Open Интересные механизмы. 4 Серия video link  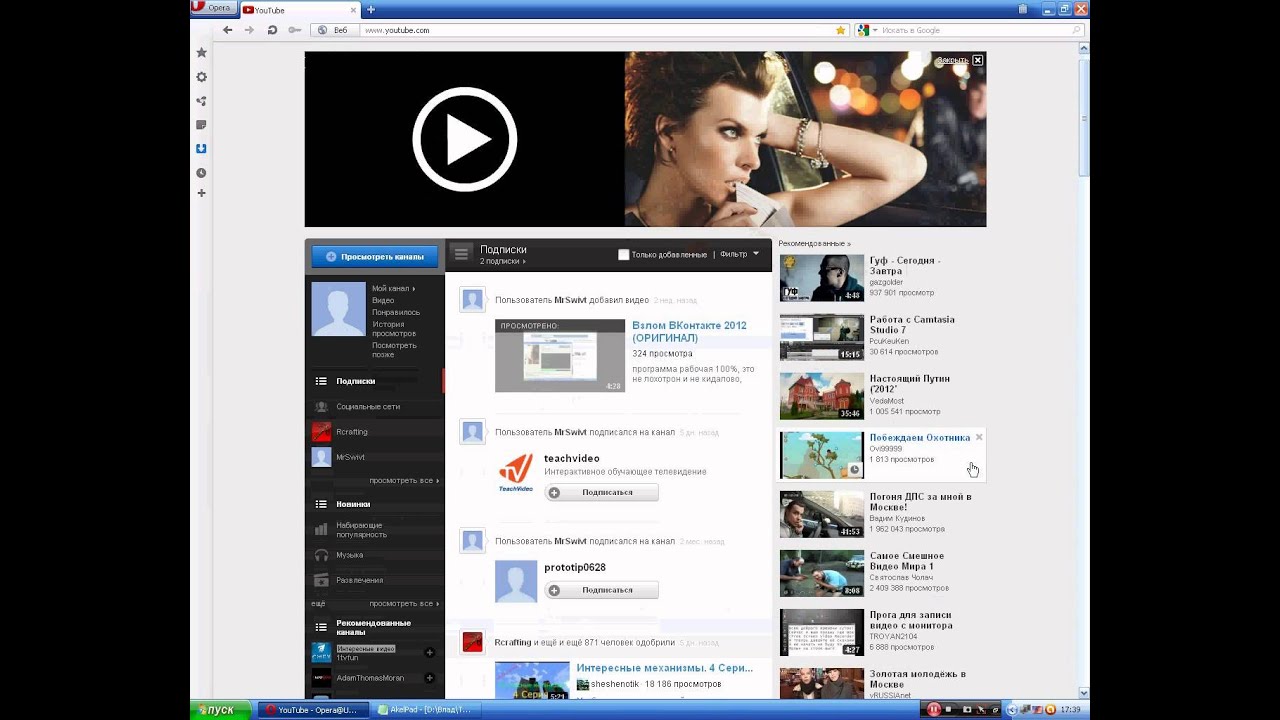click(x=664, y=668)
